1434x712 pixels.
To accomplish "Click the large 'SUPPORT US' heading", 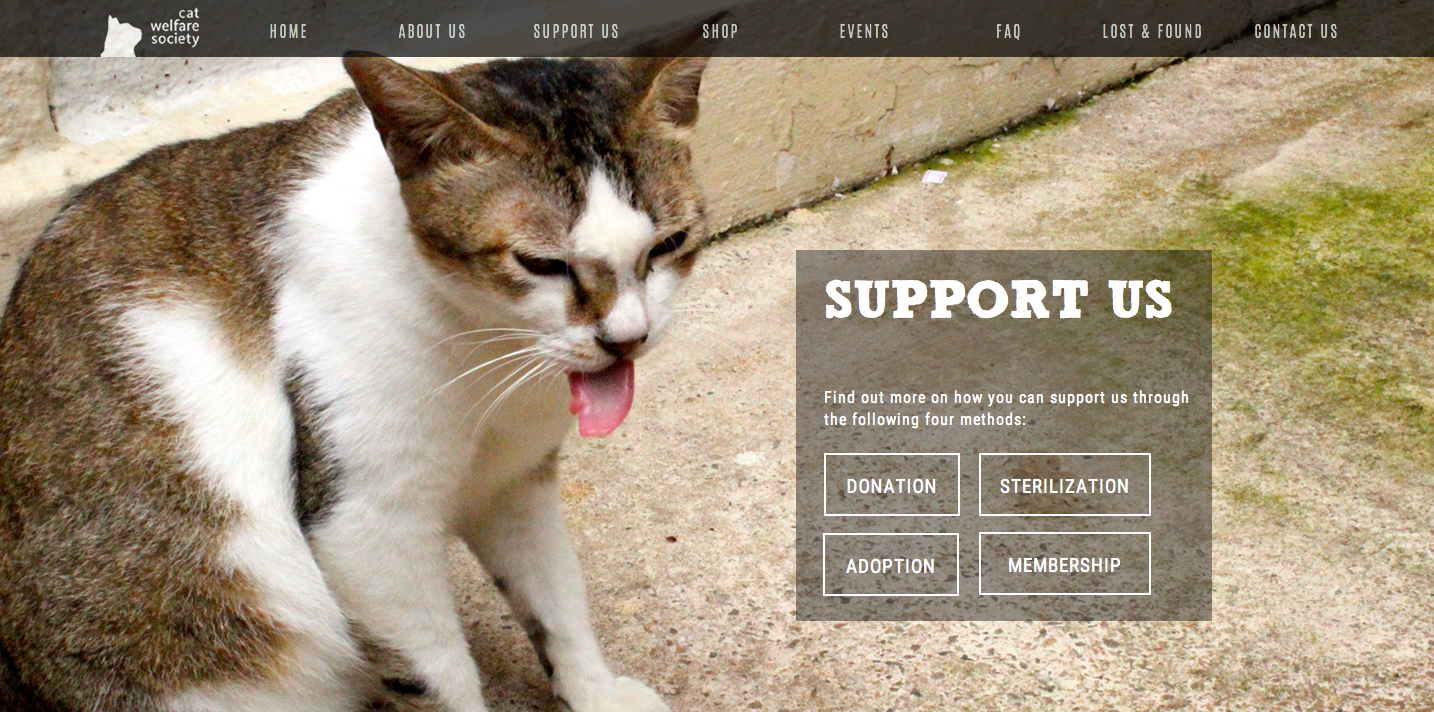I will coord(998,299).
